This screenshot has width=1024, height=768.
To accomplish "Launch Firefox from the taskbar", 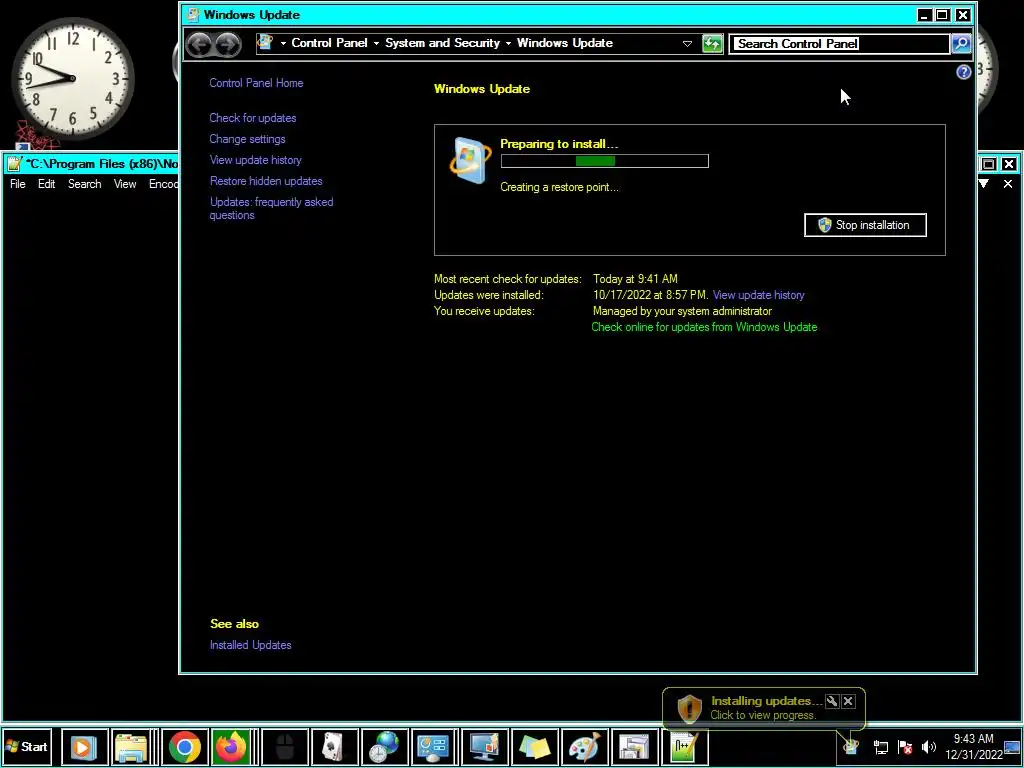I will [231, 746].
